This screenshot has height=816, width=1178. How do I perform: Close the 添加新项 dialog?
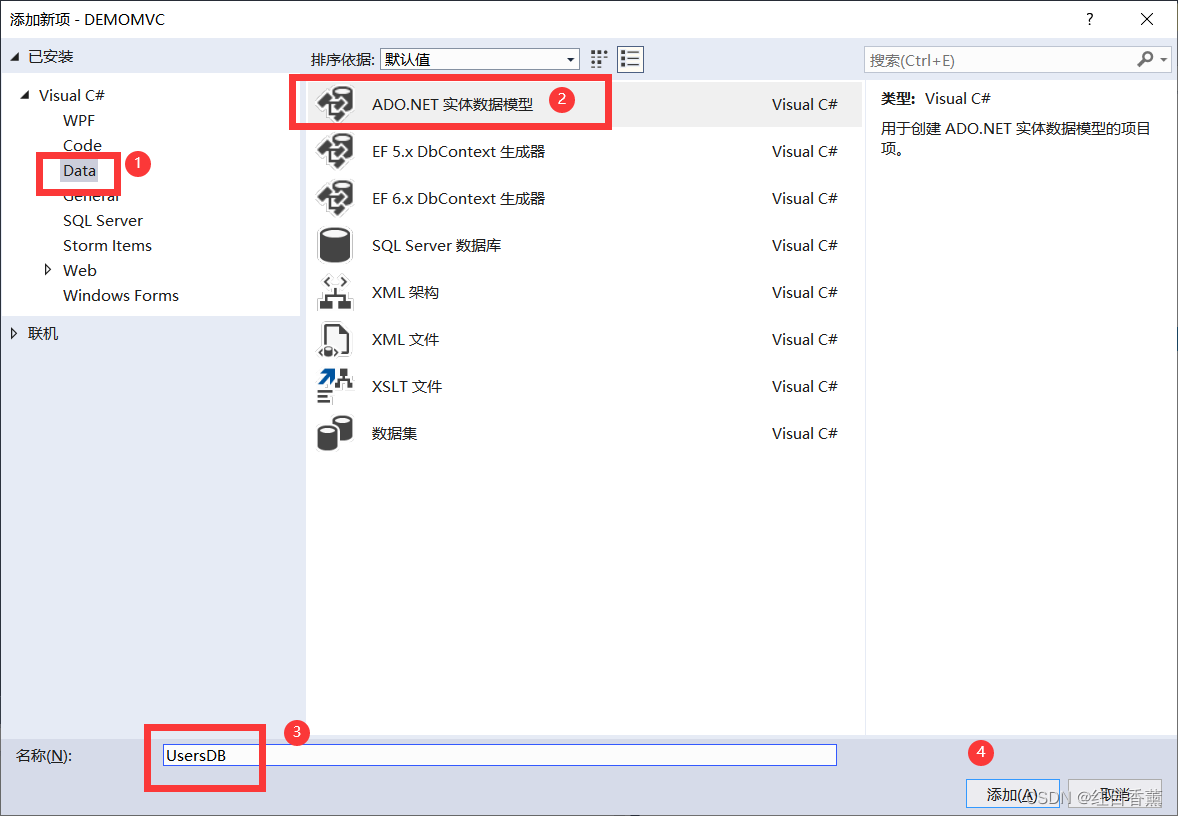1146,20
